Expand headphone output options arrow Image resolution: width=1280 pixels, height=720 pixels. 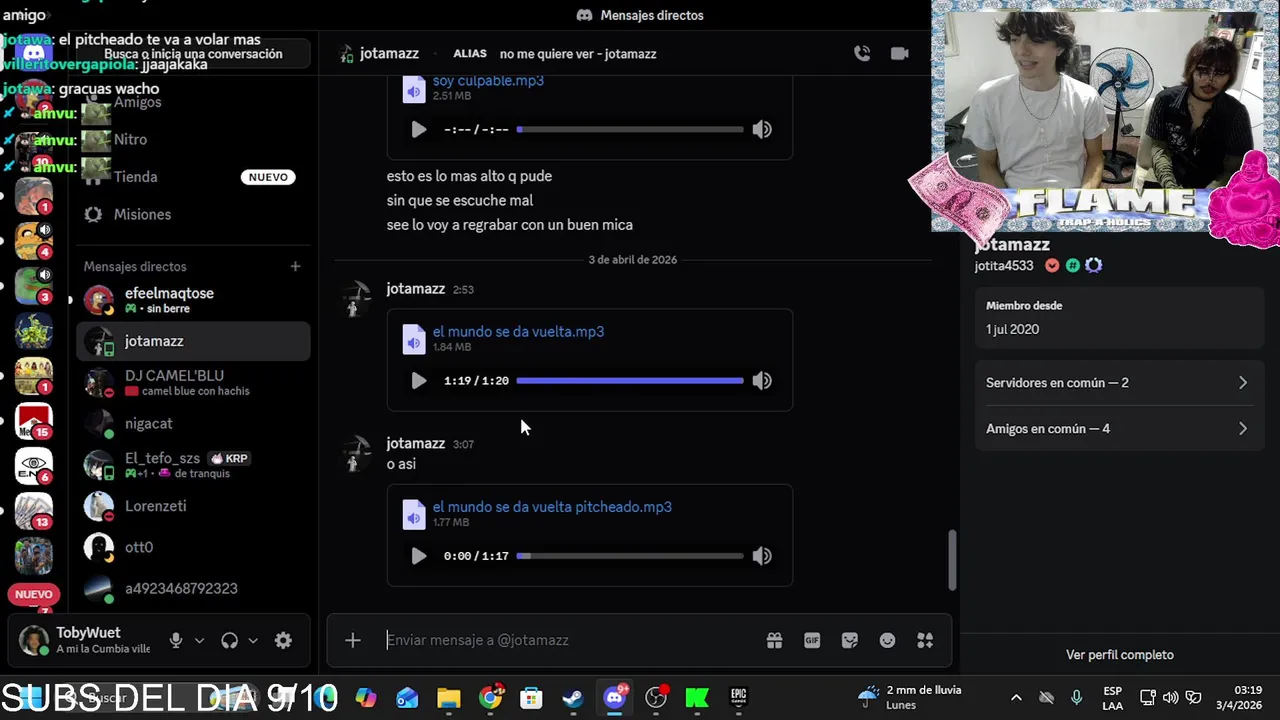(253, 641)
